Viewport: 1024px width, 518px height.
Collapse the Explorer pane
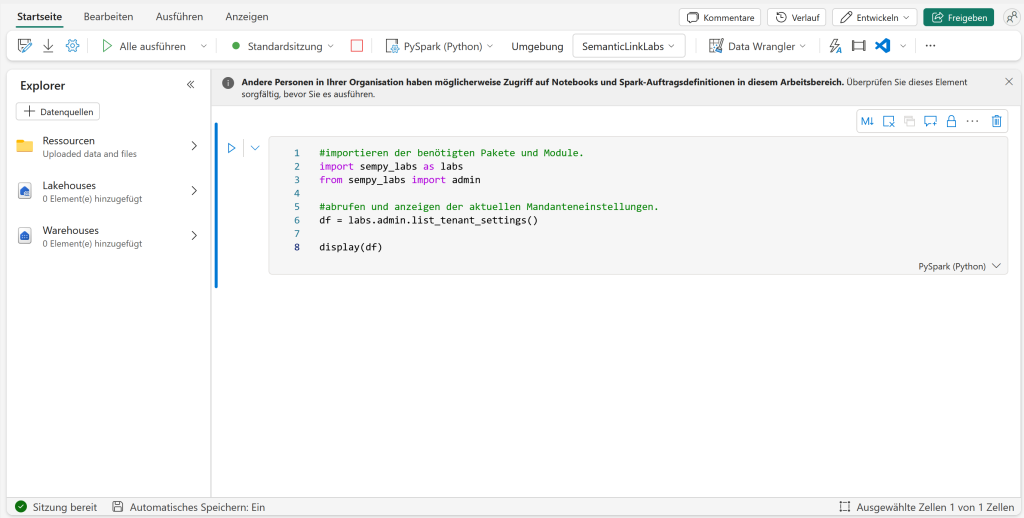[x=191, y=85]
